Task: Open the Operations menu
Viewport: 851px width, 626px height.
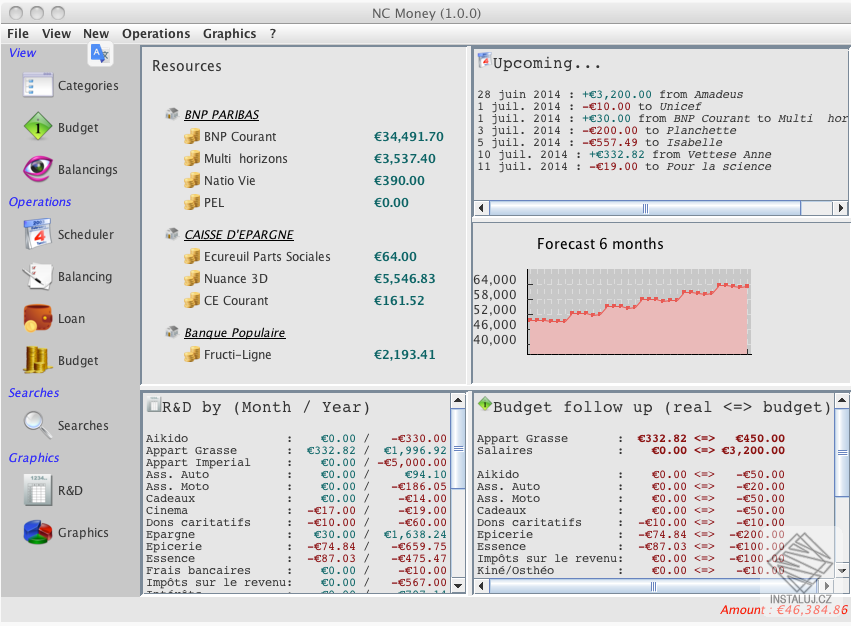Action: (156, 34)
